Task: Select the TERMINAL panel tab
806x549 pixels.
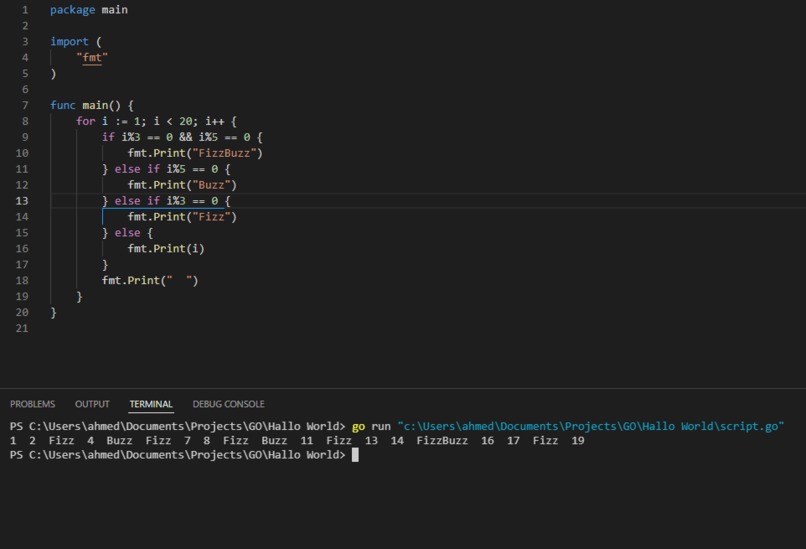Action: pos(151,404)
